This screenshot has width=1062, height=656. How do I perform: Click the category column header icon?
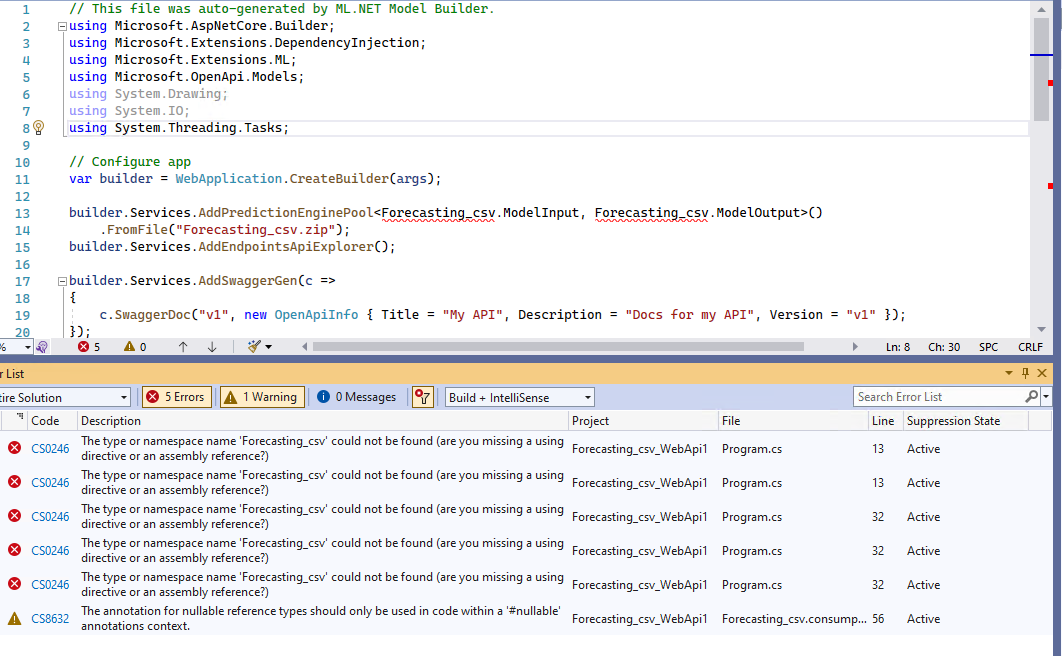tap(20, 417)
